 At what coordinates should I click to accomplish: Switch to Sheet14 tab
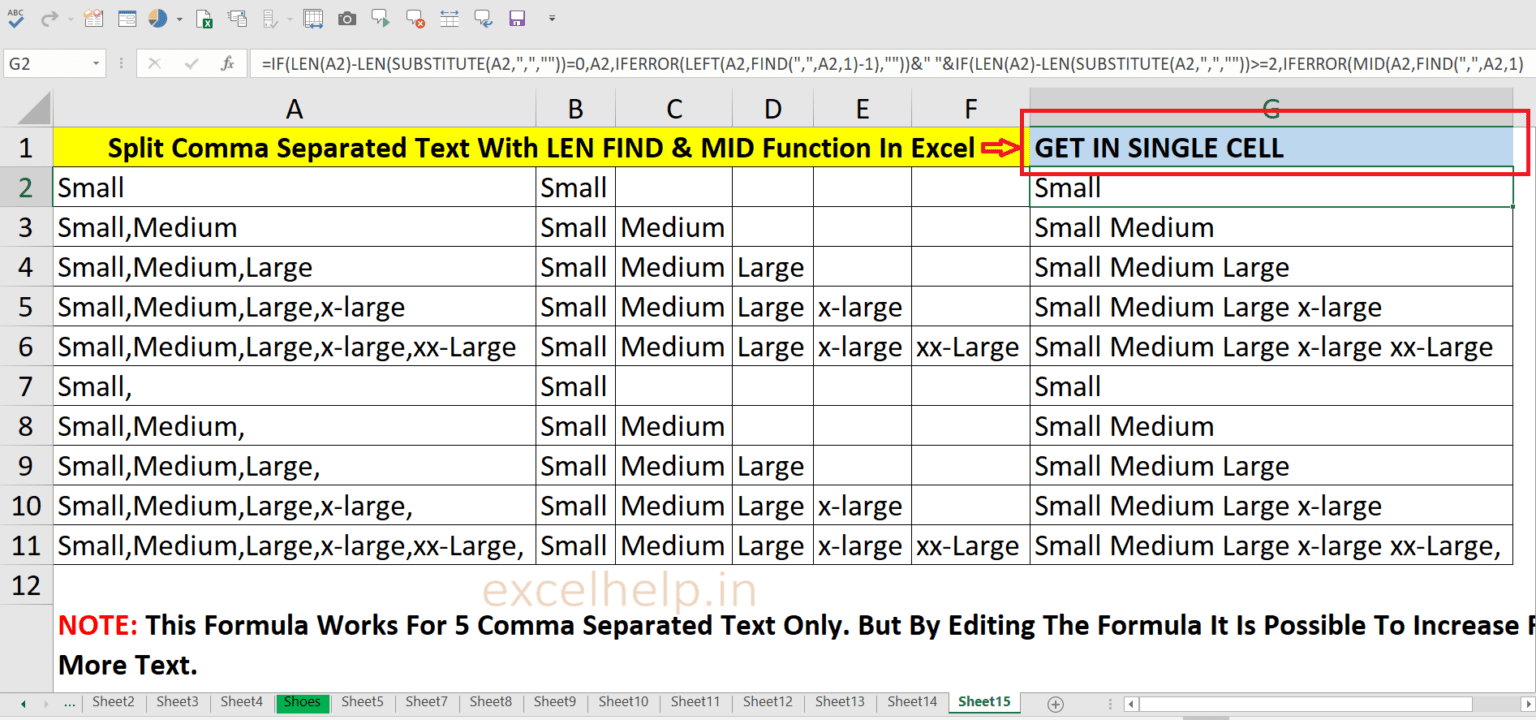(912, 702)
